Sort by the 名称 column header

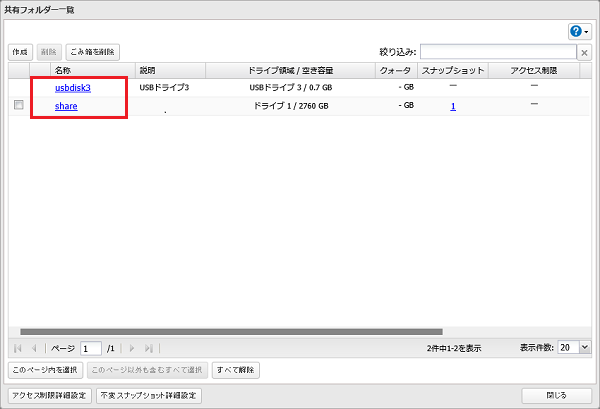93,70
